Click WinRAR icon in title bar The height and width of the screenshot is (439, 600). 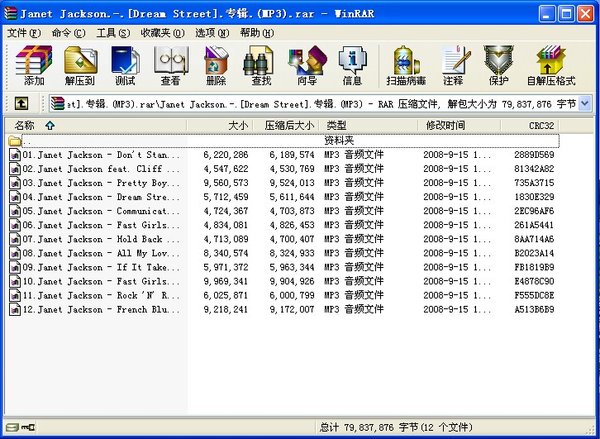click(x=10, y=14)
